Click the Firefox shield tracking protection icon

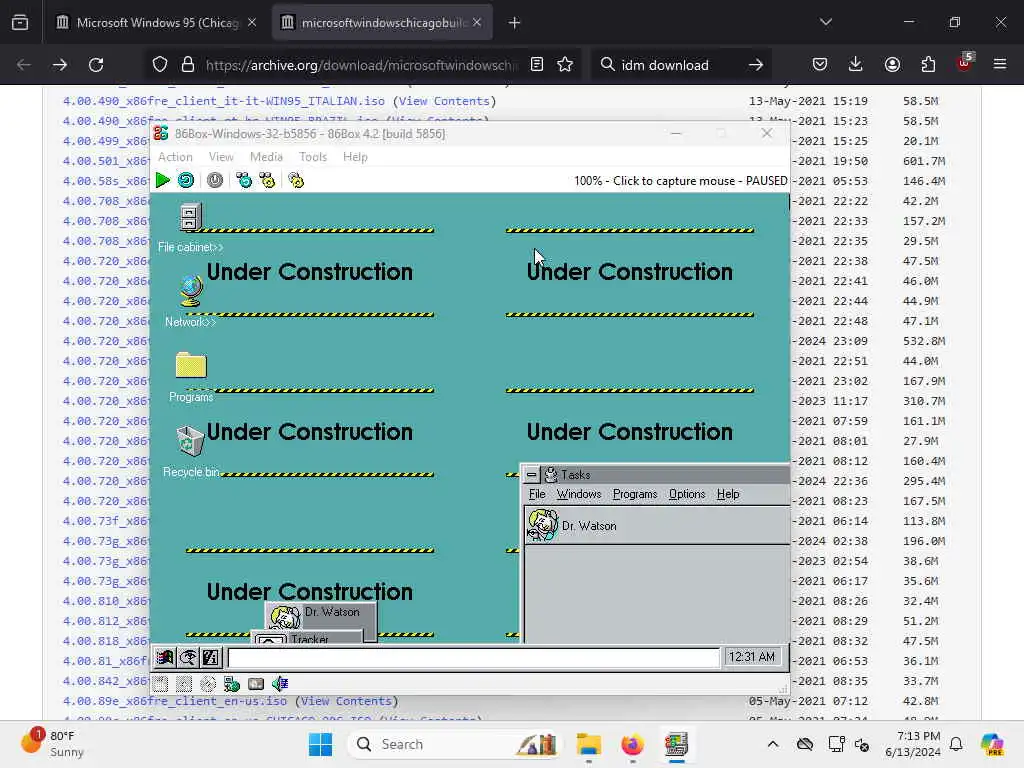[160, 65]
